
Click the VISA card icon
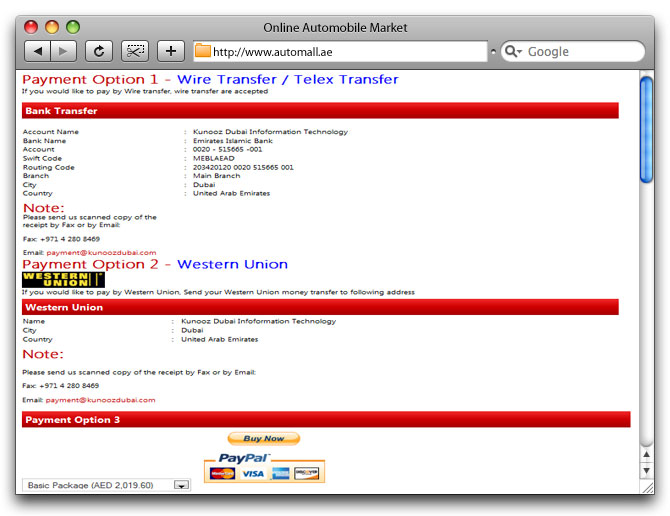click(253, 473)
